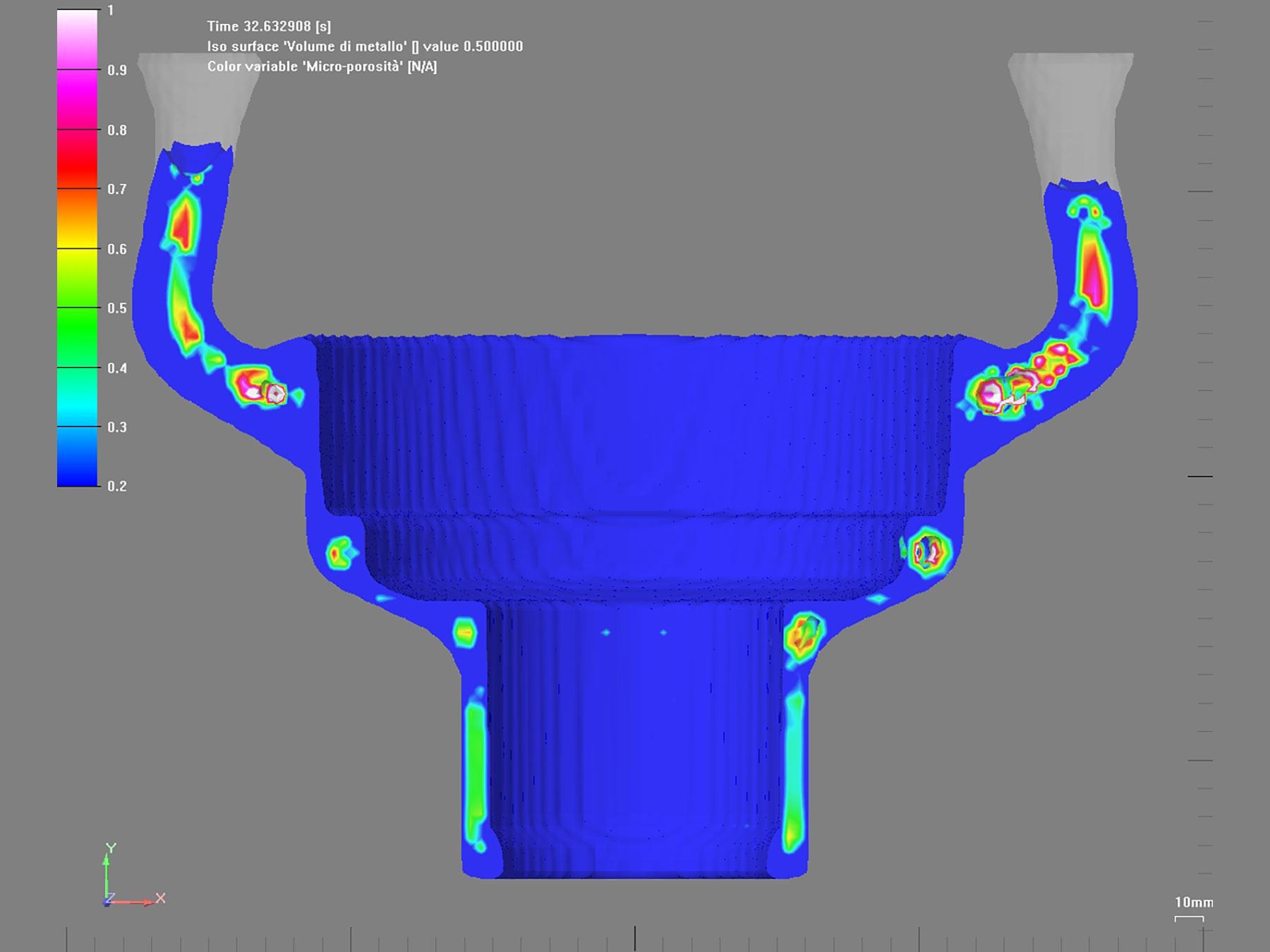Click the porosity hotspot in lower-left arm junction
The width and height of the screenshot is (1270, 952).
click(x=258, y=387)
